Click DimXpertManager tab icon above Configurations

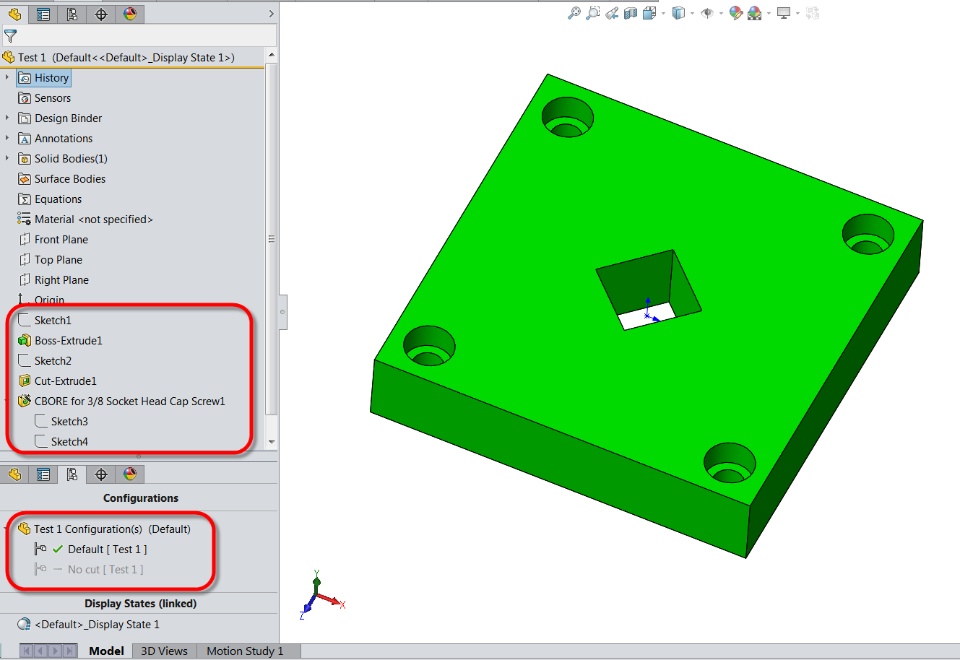[x=101, y=474]
